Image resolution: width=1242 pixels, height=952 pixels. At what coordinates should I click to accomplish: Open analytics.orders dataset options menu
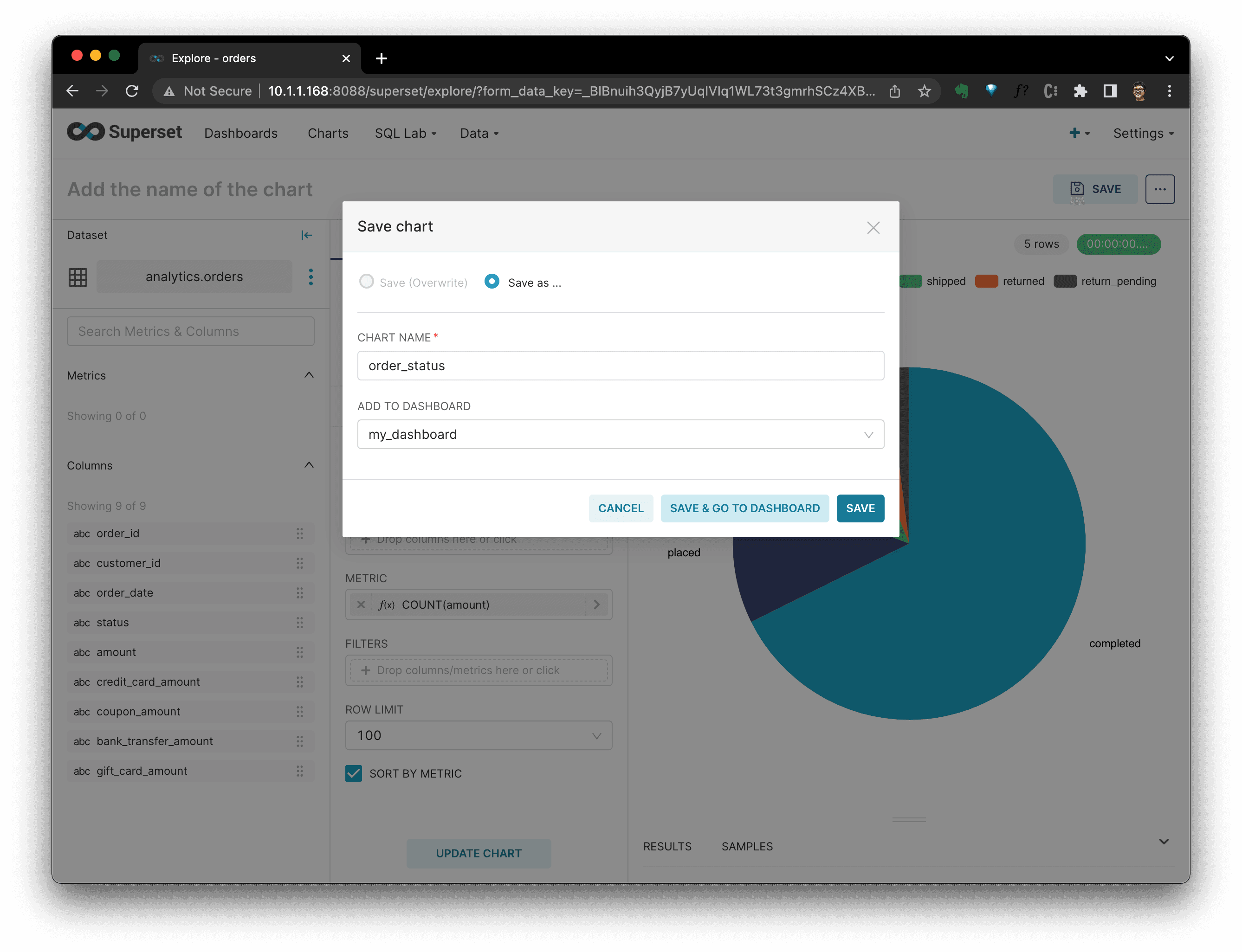310,277
